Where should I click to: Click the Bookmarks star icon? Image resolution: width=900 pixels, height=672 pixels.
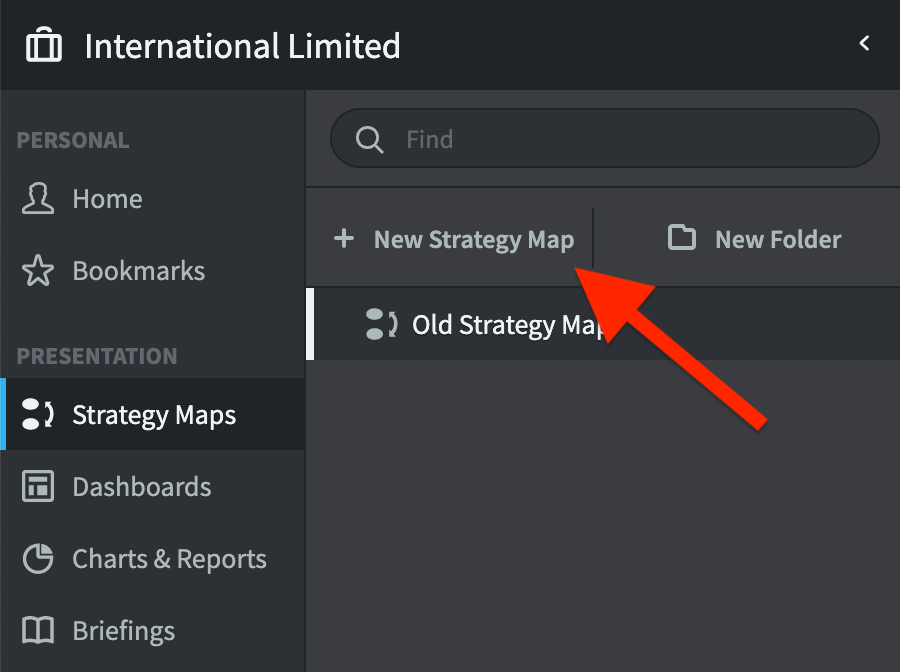(37, 270)
